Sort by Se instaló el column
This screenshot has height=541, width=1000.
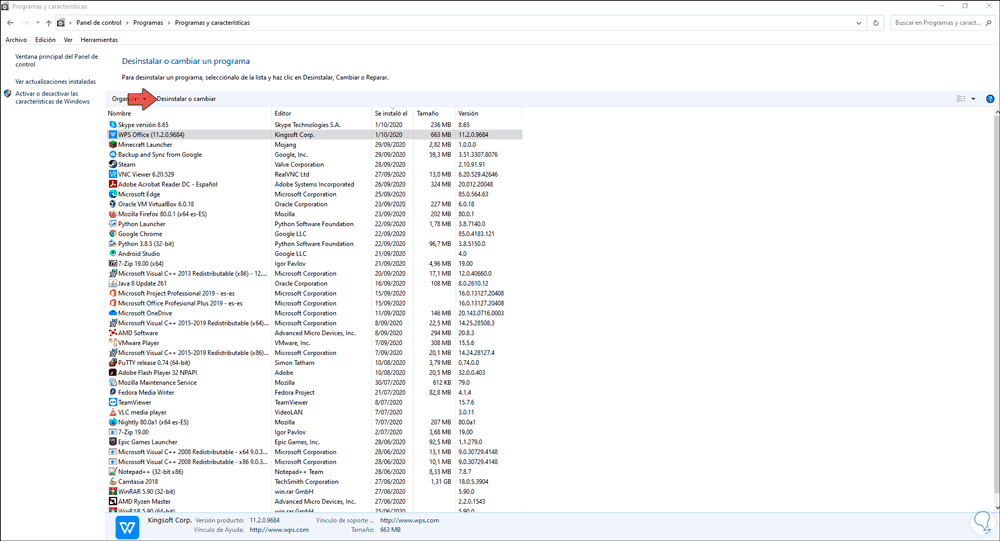click(x=393, y=114)
